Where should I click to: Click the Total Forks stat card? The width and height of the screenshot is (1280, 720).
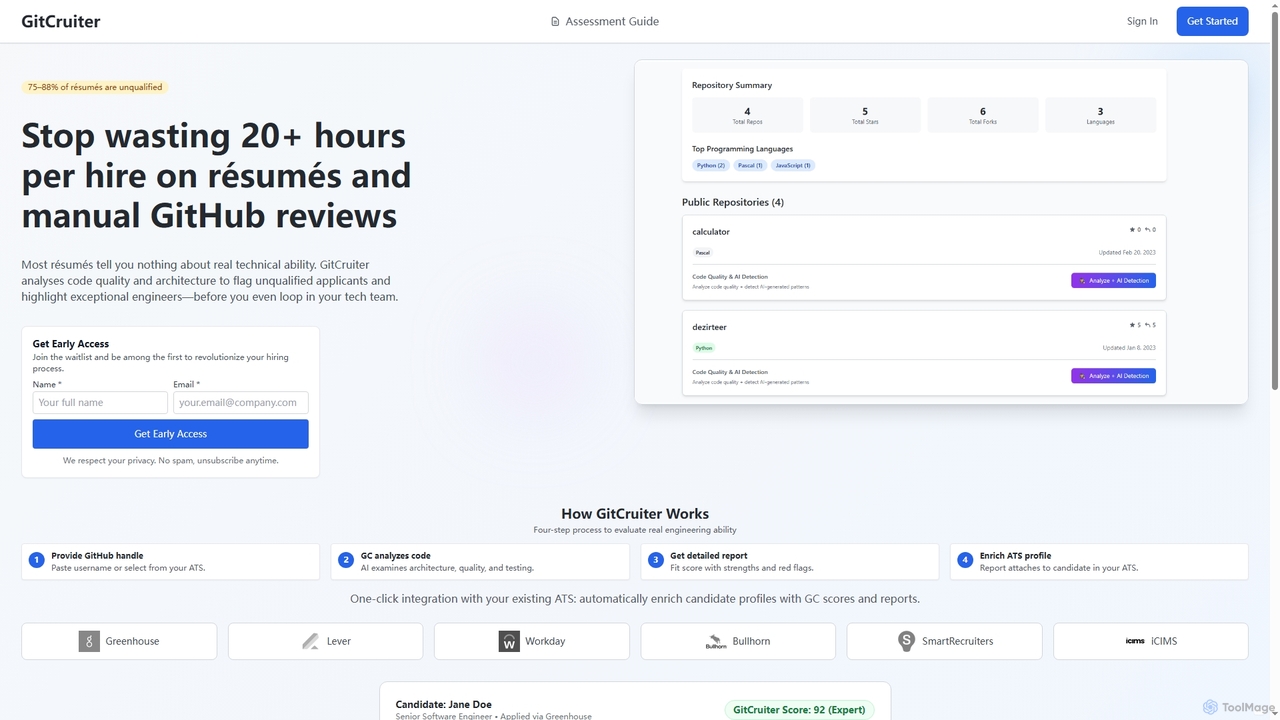[983, 115]
